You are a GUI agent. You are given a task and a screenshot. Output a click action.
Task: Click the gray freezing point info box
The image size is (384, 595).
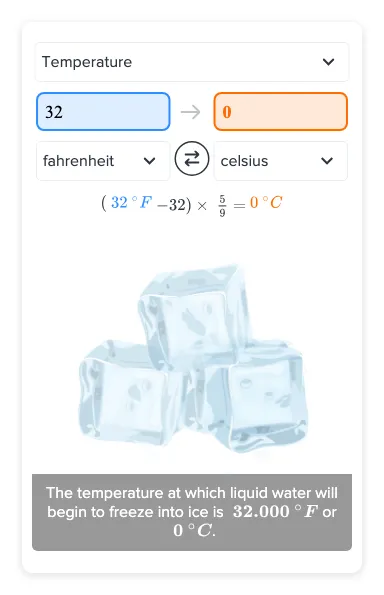pyautogui.click(x=192, y=512)
